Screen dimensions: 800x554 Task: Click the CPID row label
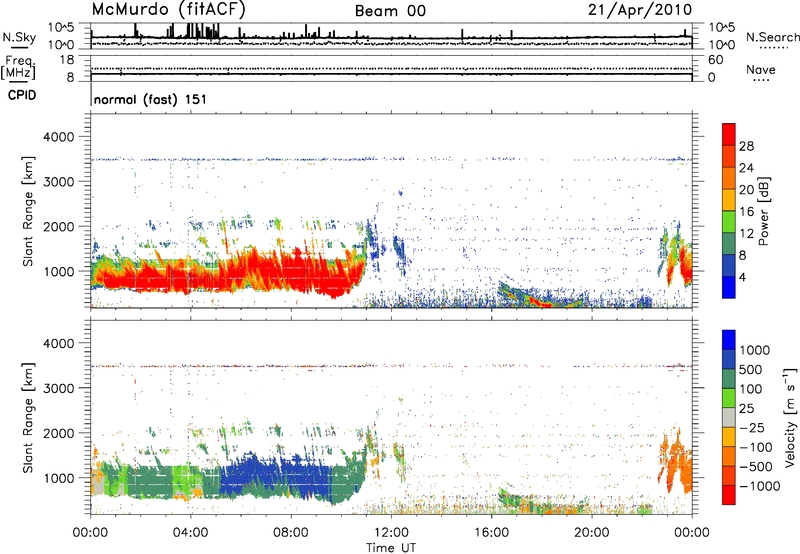click(22, 95)
